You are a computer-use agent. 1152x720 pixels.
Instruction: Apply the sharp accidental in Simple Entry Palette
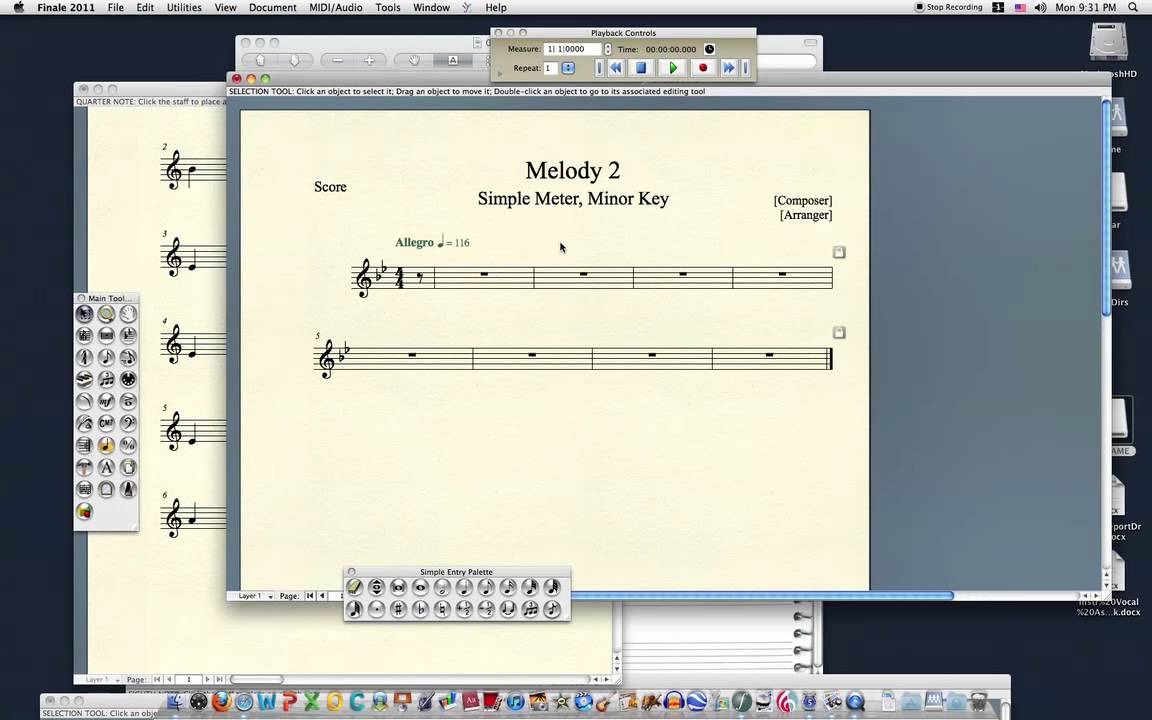(x=398, y=609)
